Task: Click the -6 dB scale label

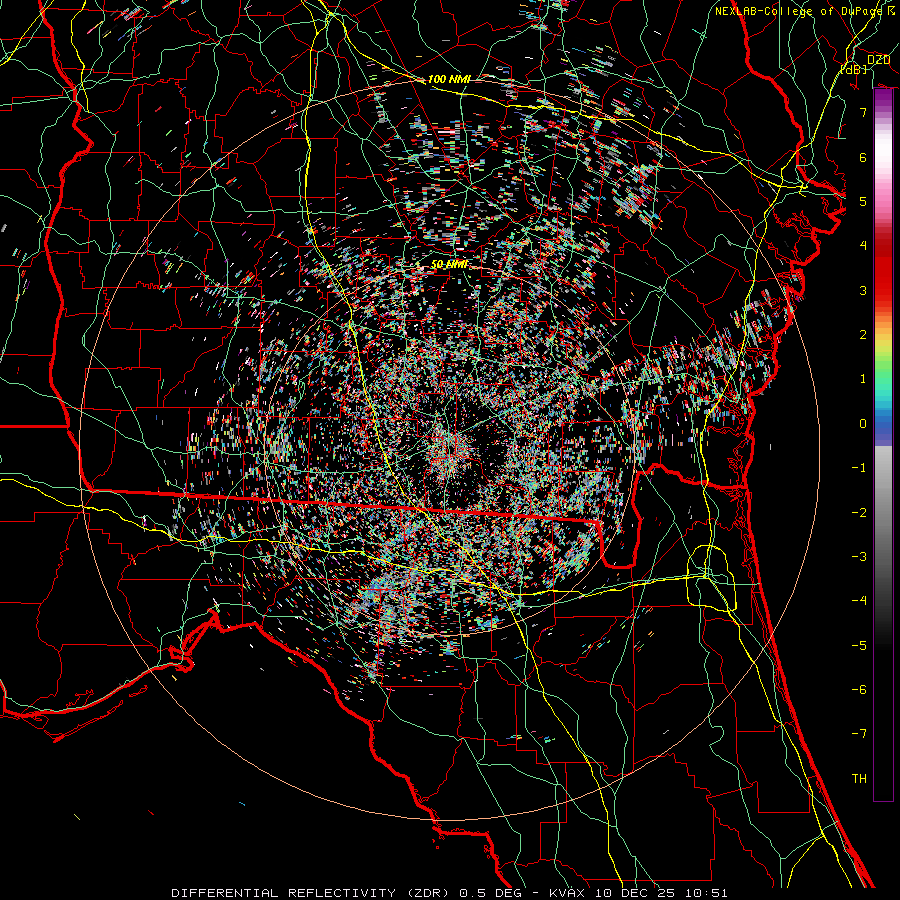Action: click(x=859, y=690)
